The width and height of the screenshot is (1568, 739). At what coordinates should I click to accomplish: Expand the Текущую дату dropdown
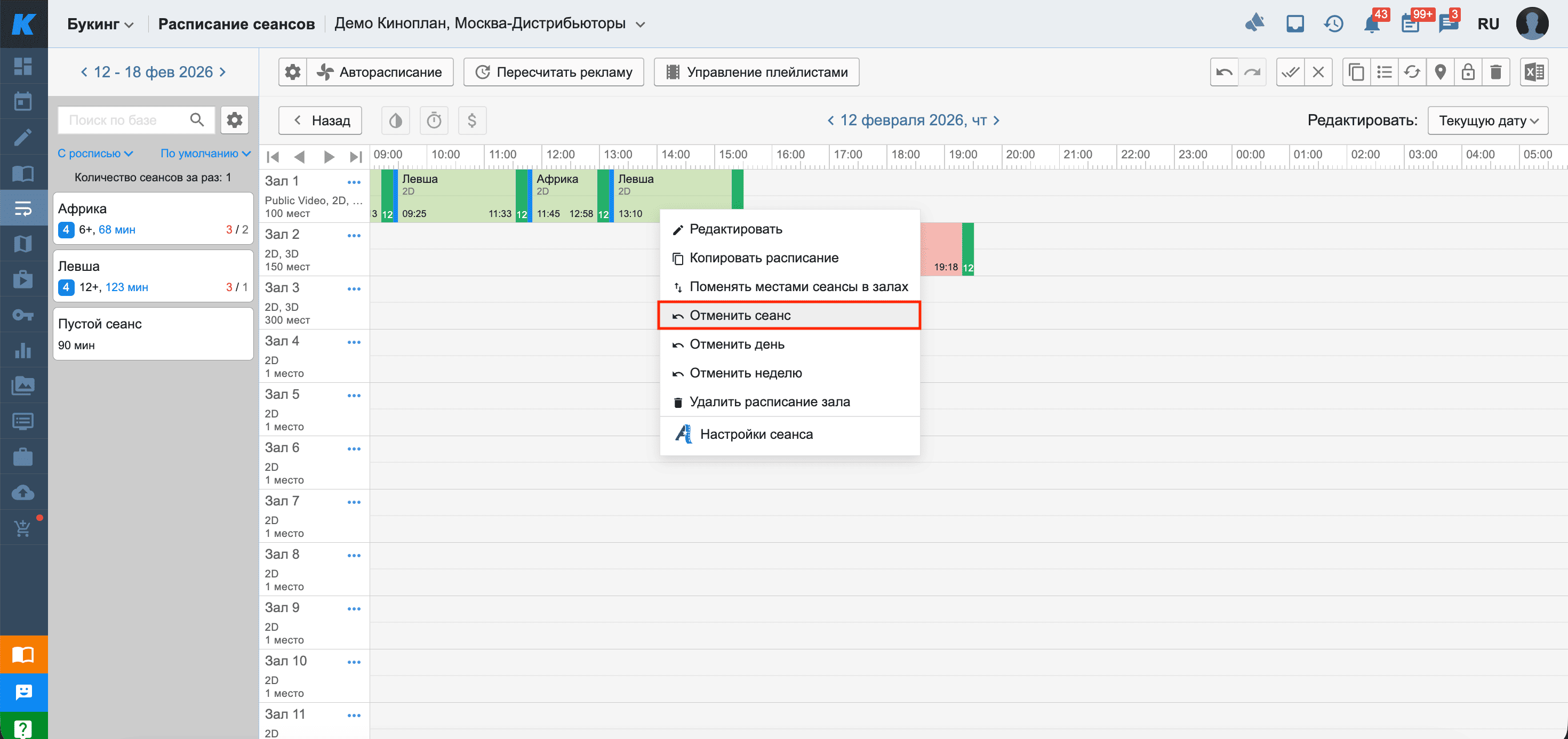(x=1487, y=121)
